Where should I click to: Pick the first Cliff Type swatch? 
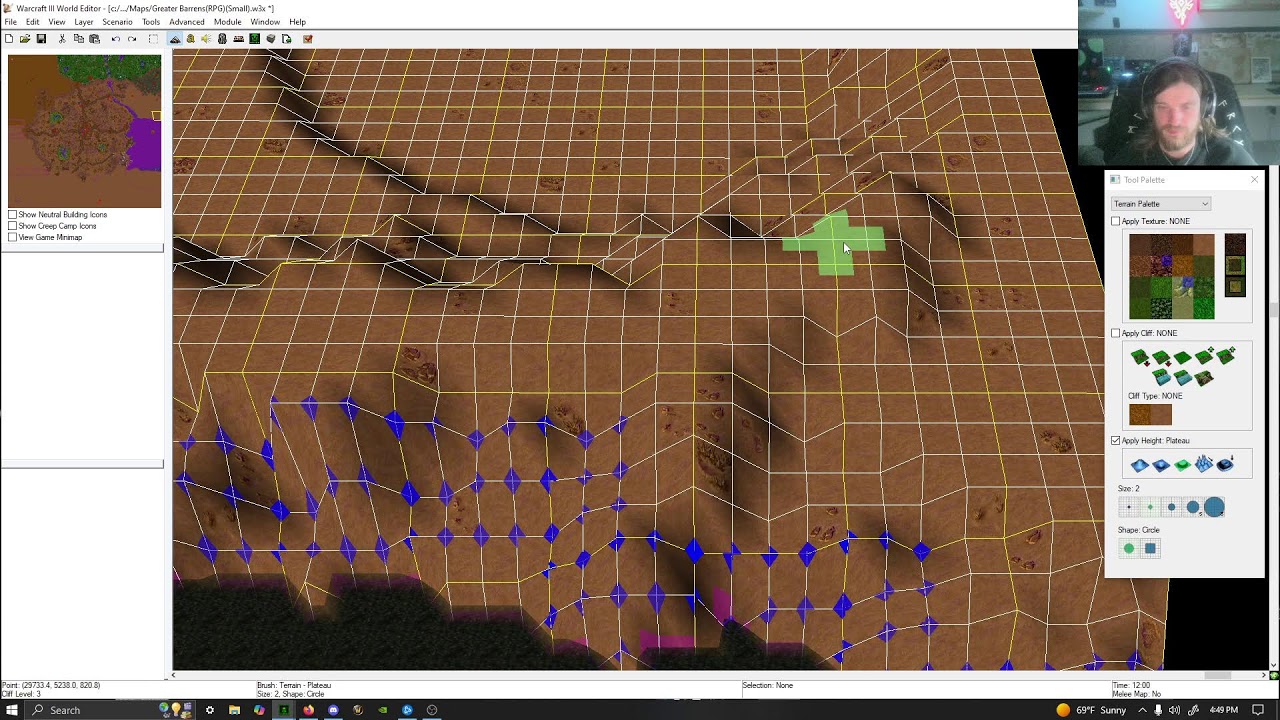(x=1140, y=414)
